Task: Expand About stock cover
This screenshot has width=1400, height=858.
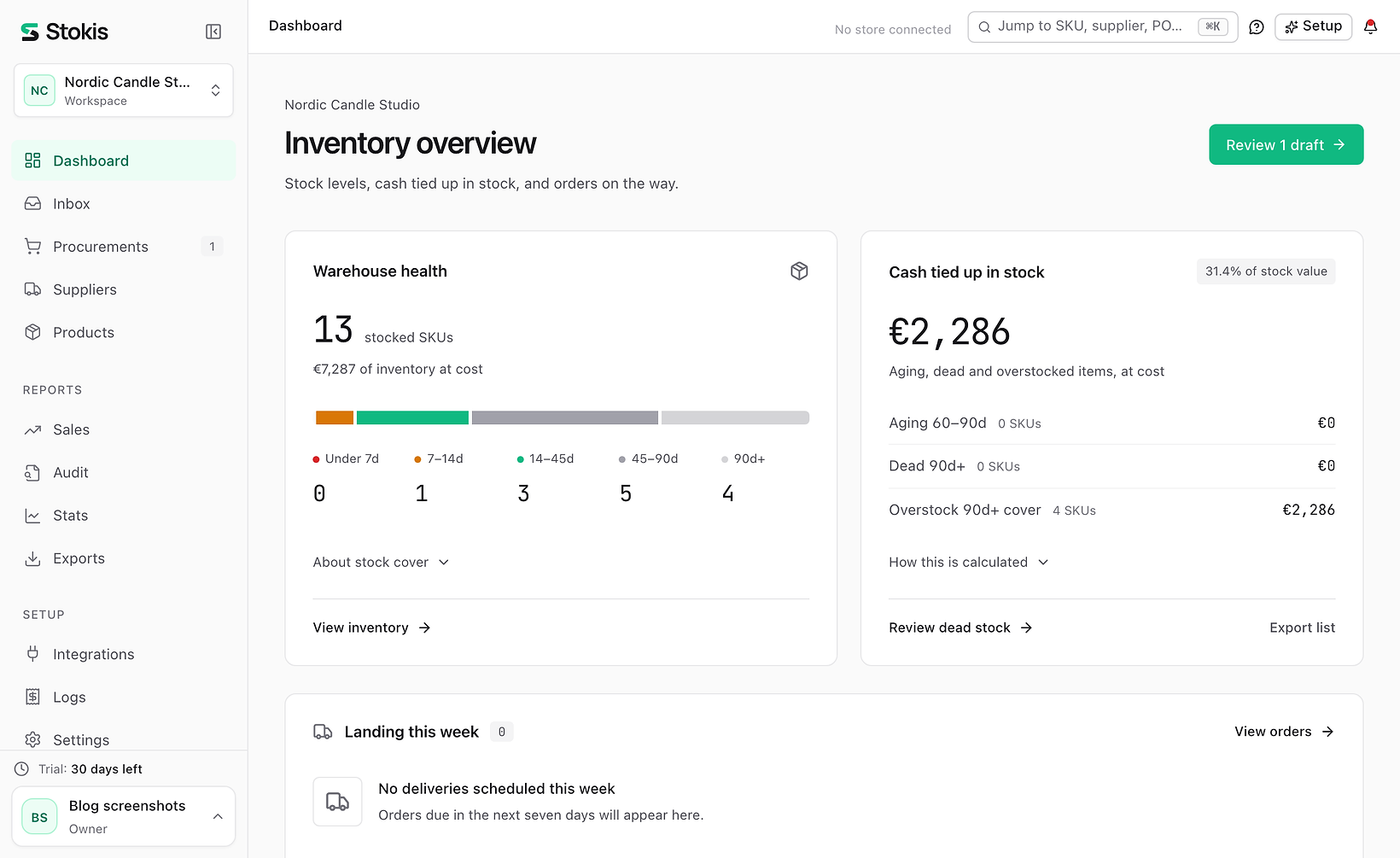Action: pos(381,562)
